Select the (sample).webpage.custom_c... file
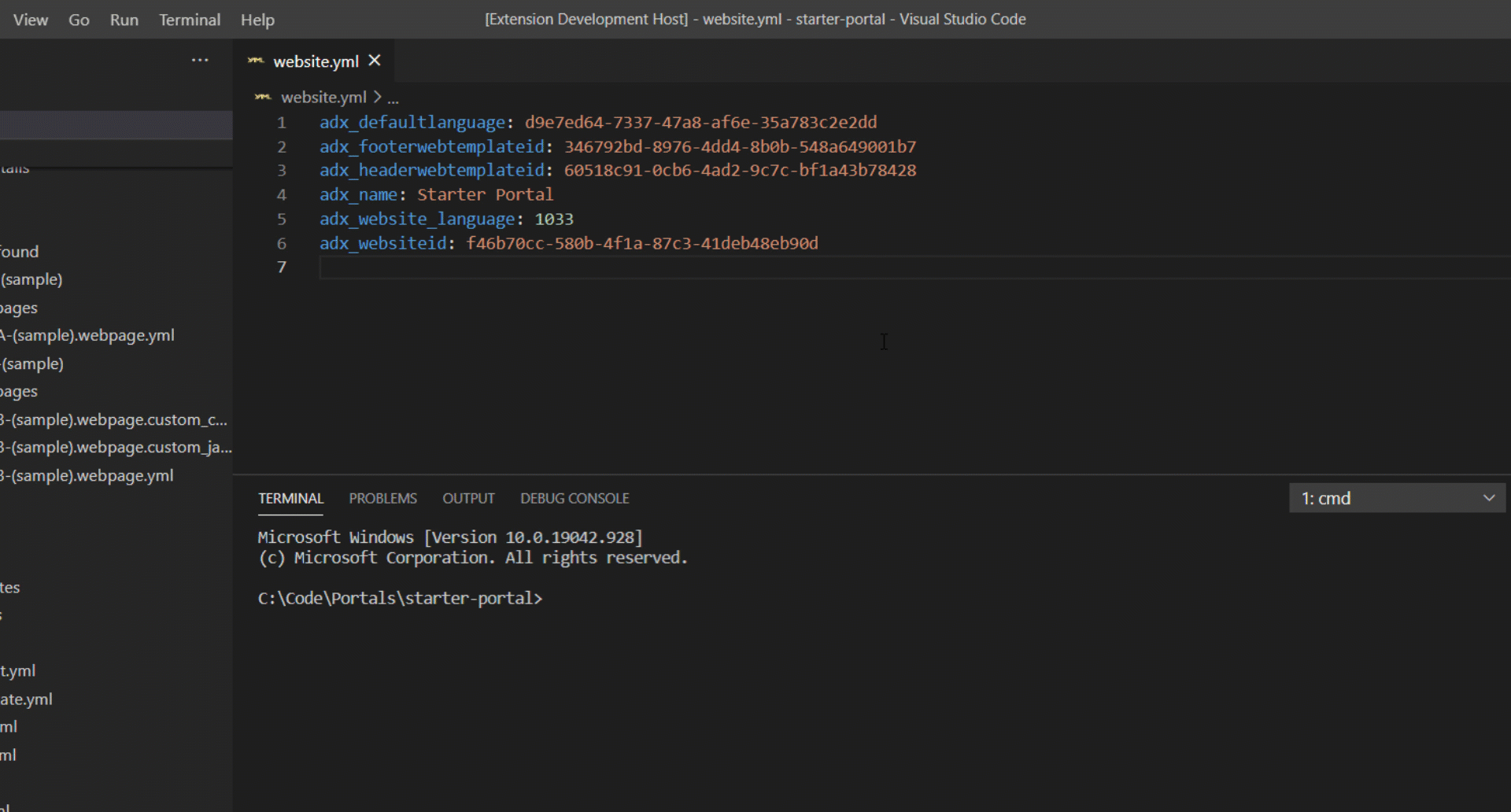Viewport: 1511px width, 812px height. [x=113, y=419]
